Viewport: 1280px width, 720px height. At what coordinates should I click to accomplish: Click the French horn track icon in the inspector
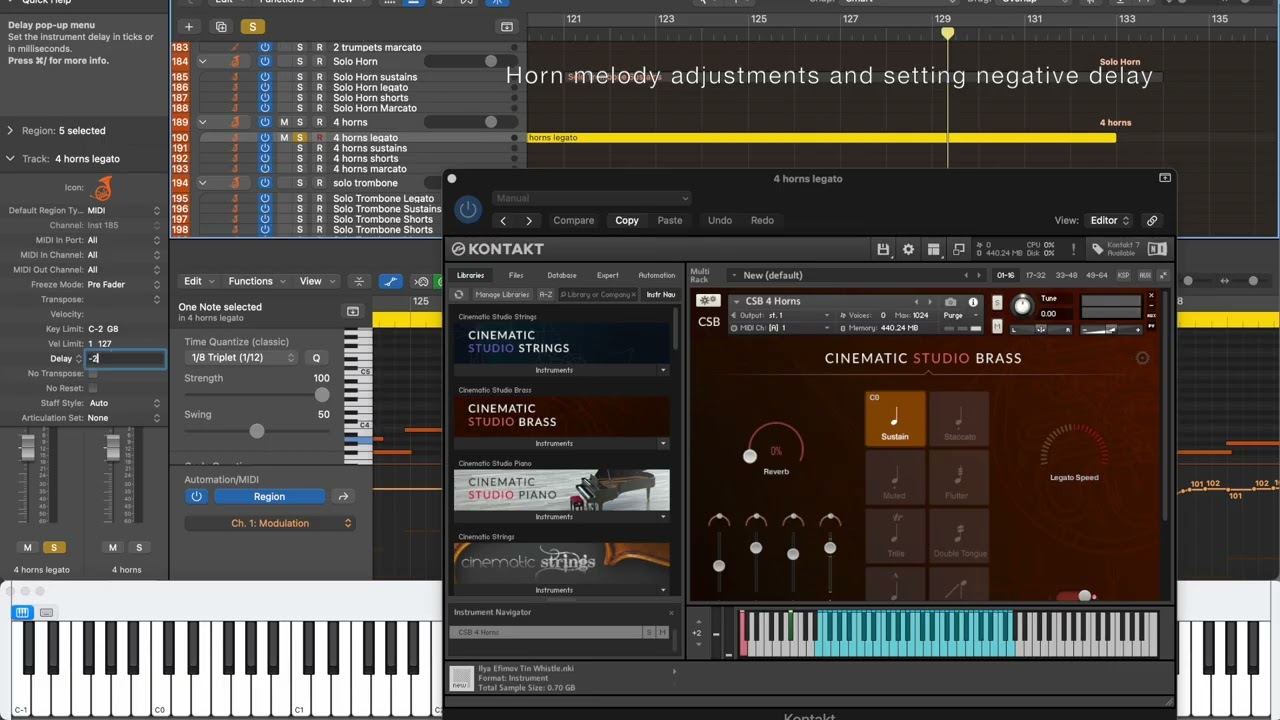pyautogui.click(x=101, y=188)
